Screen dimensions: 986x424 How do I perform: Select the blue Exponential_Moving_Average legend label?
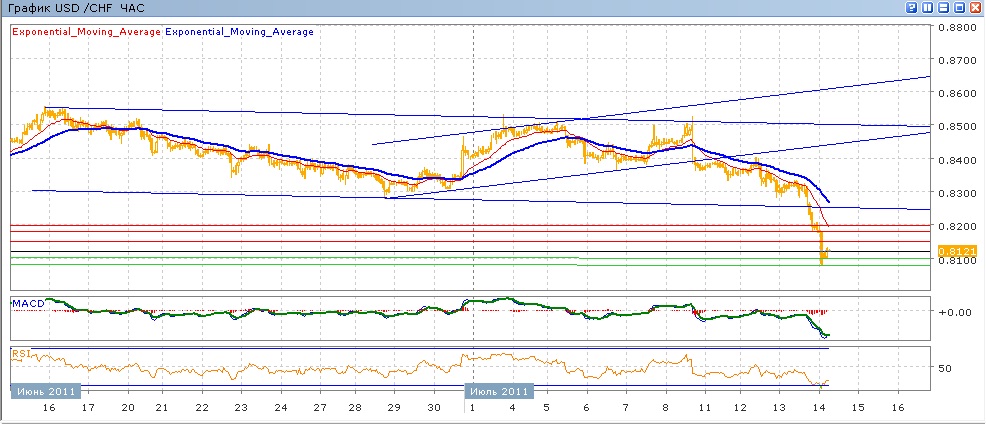point(239,32)
